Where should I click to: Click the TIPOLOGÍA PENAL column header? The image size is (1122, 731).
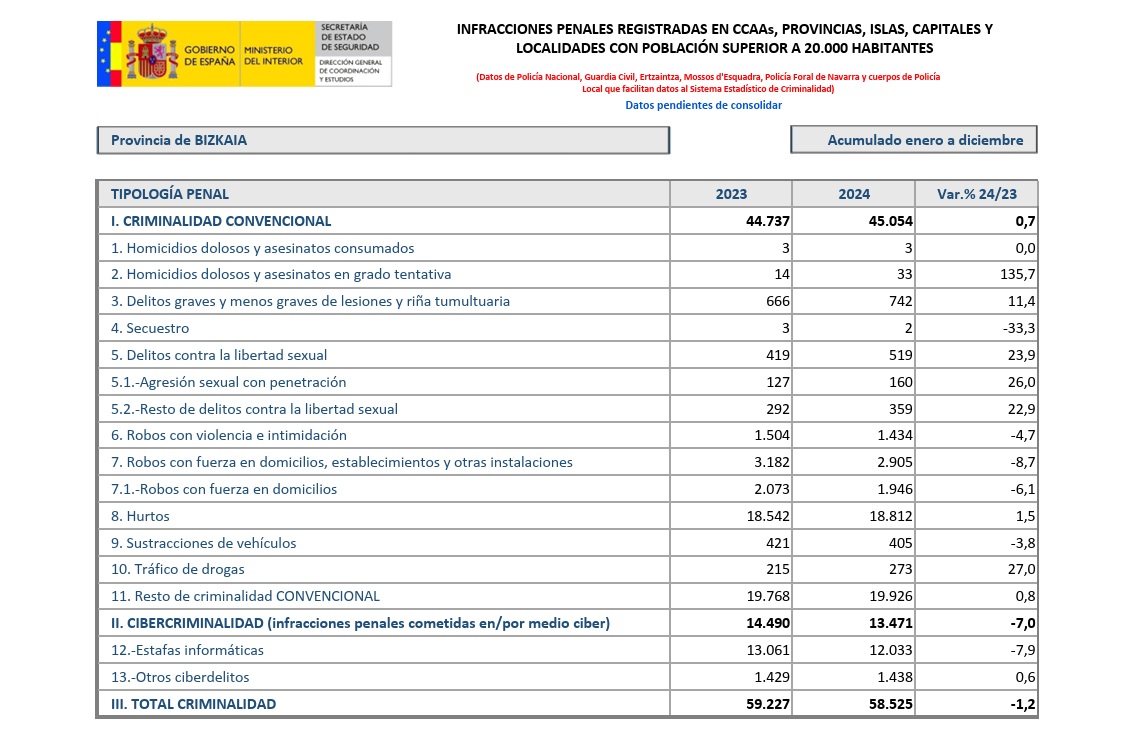(x=169, y=194)
